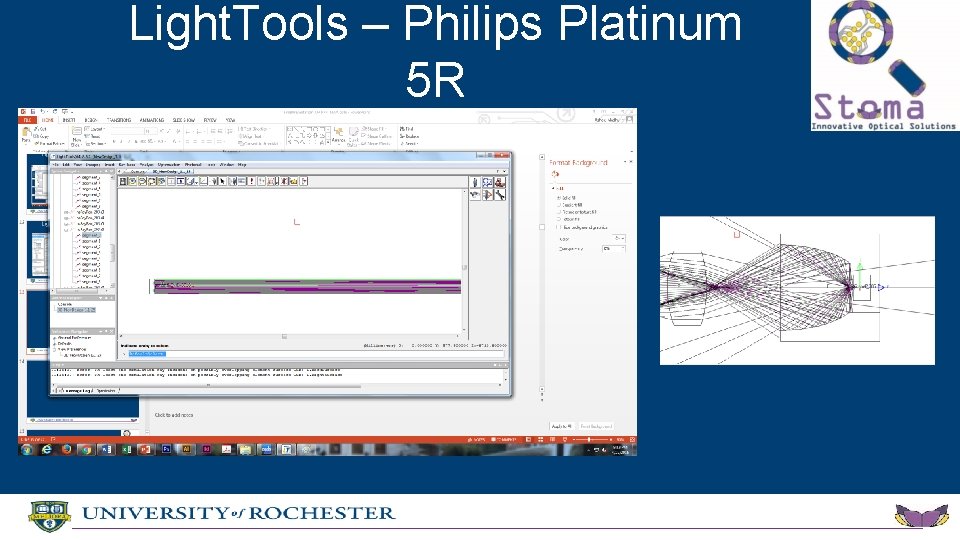Click PowerPoint quick access Save icon
Screen dimensions: 960x540
[x=33, y=112]
